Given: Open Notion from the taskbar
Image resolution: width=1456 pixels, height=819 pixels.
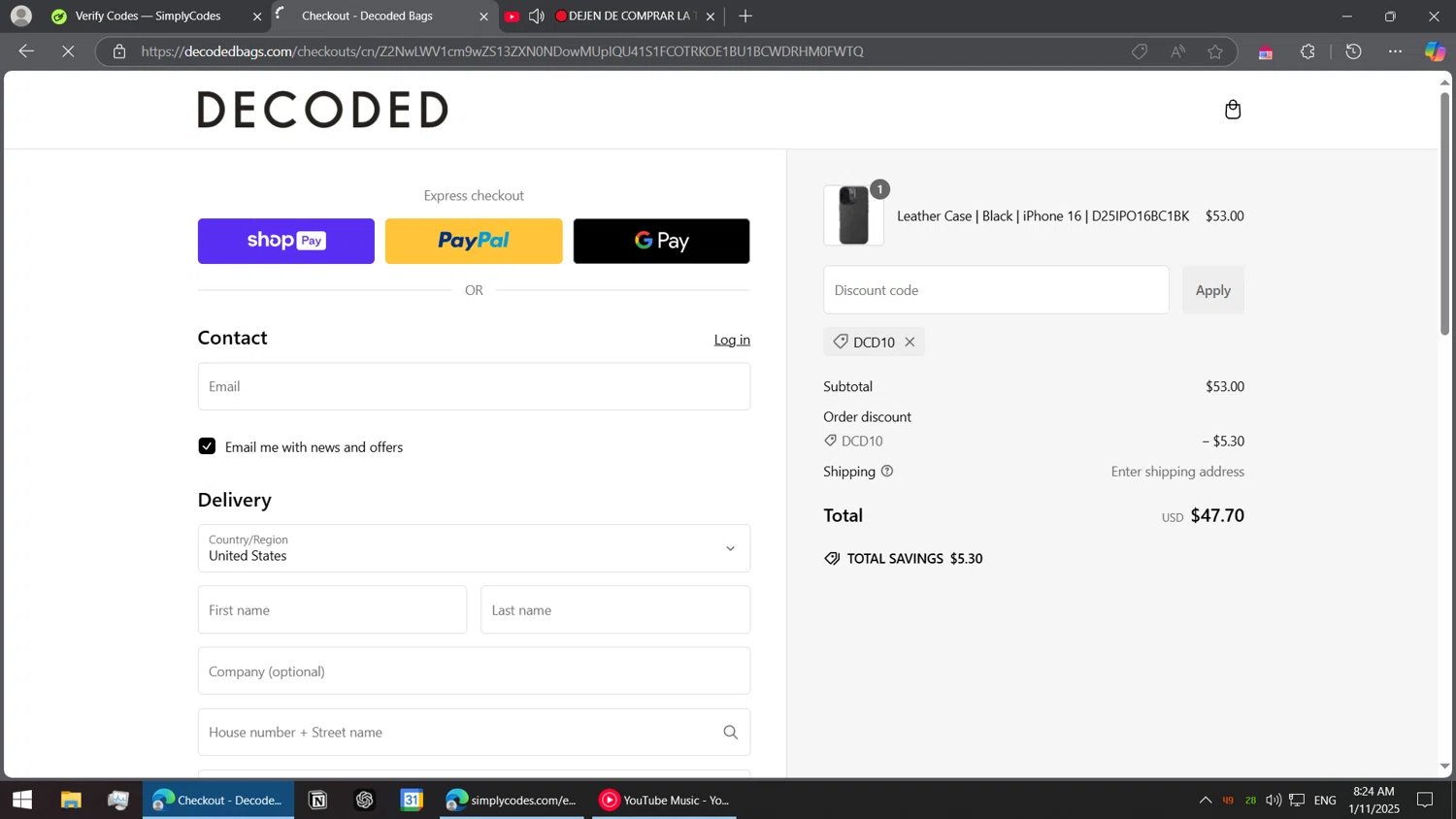Looking at the screenshot, I should [x=317, y=801].
